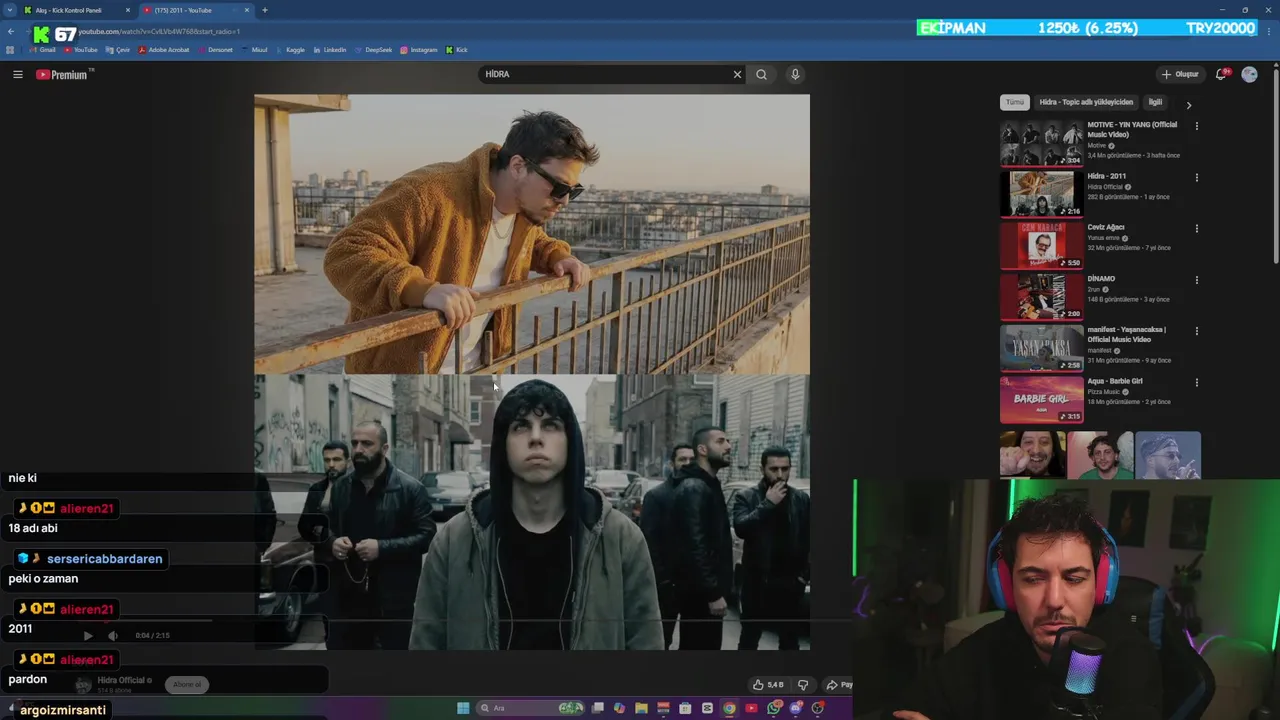The image size is (1280, 720).
Task: Open options menu for Hidra - 2011
Action: pos(1196,177)
